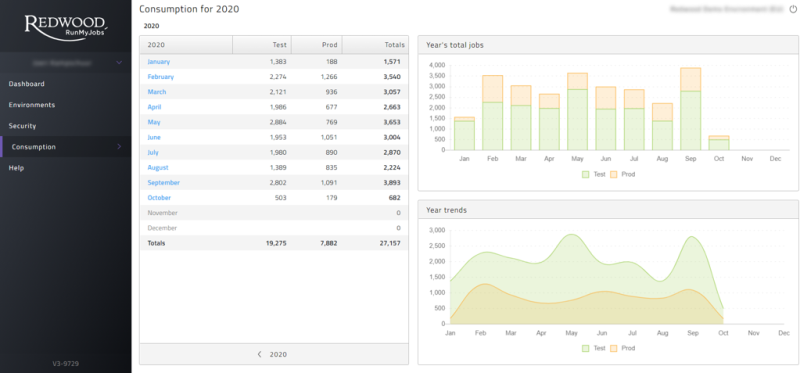Toggle Prod series in Year's total jobs legend
Viewport: 800px width, 373px height.
coord(623,174)
